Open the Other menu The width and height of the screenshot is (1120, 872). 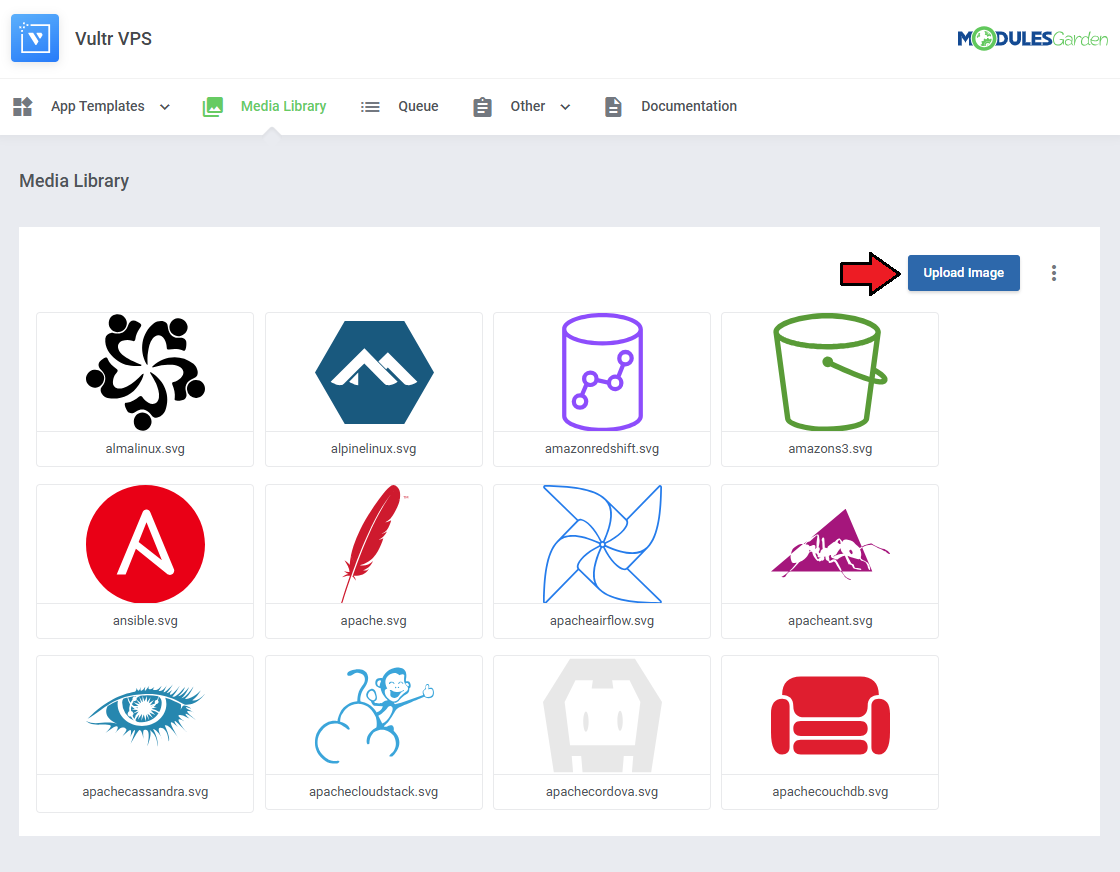click(528, 106)
